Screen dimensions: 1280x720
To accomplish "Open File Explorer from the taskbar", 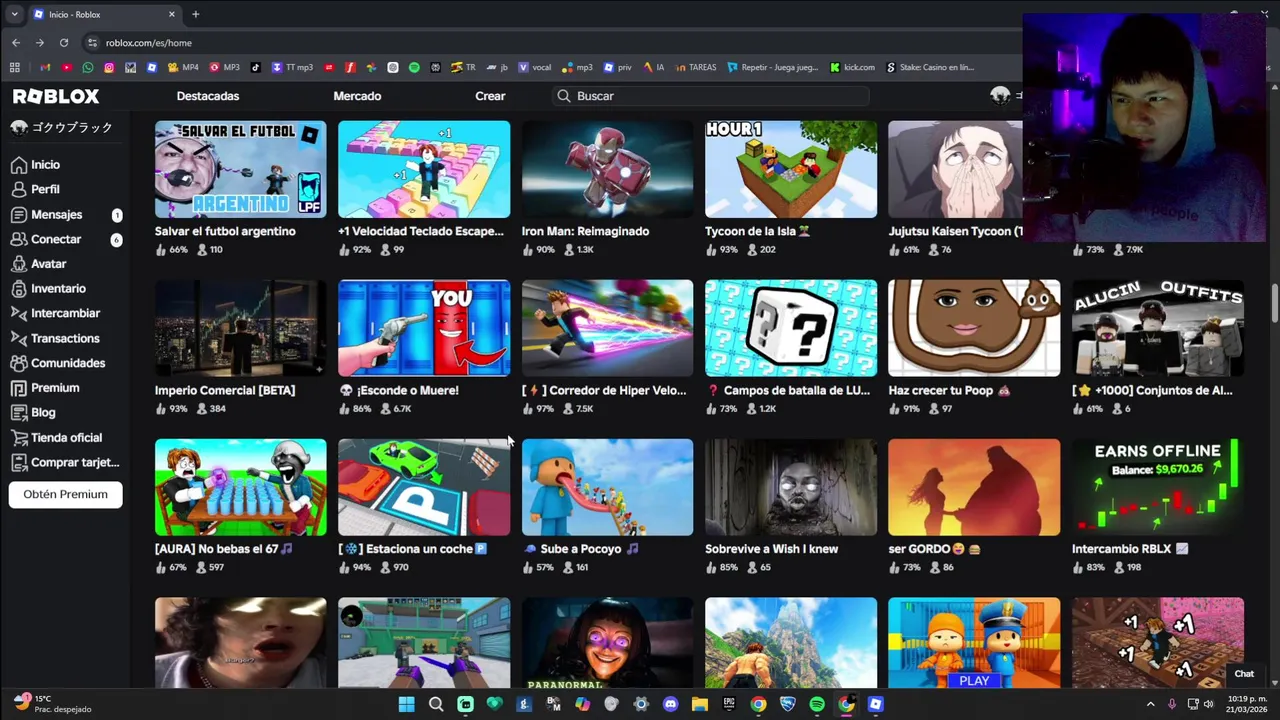I will (x=700, y=704).
